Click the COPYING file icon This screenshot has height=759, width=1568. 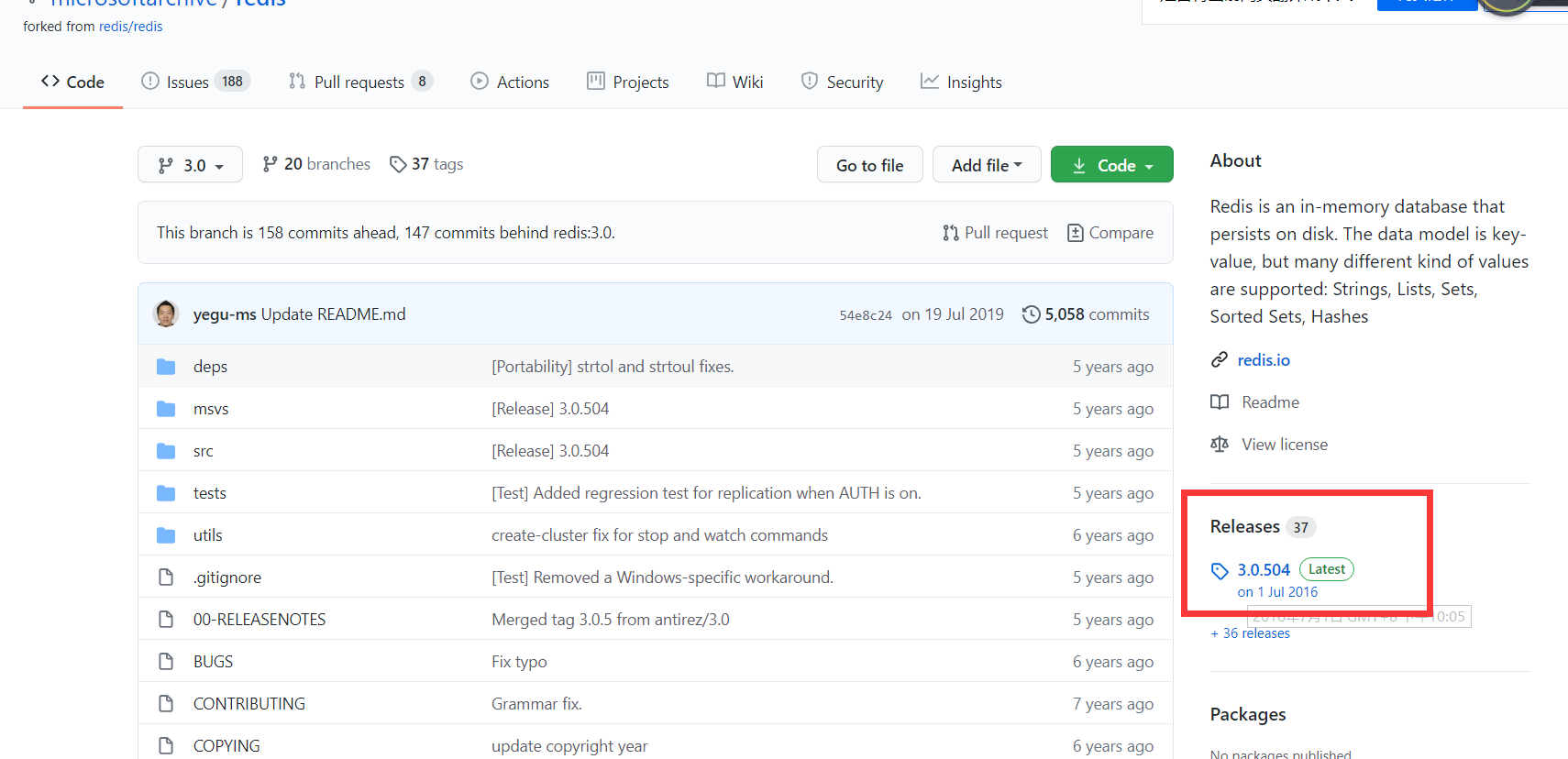click(x=166, y=746)
